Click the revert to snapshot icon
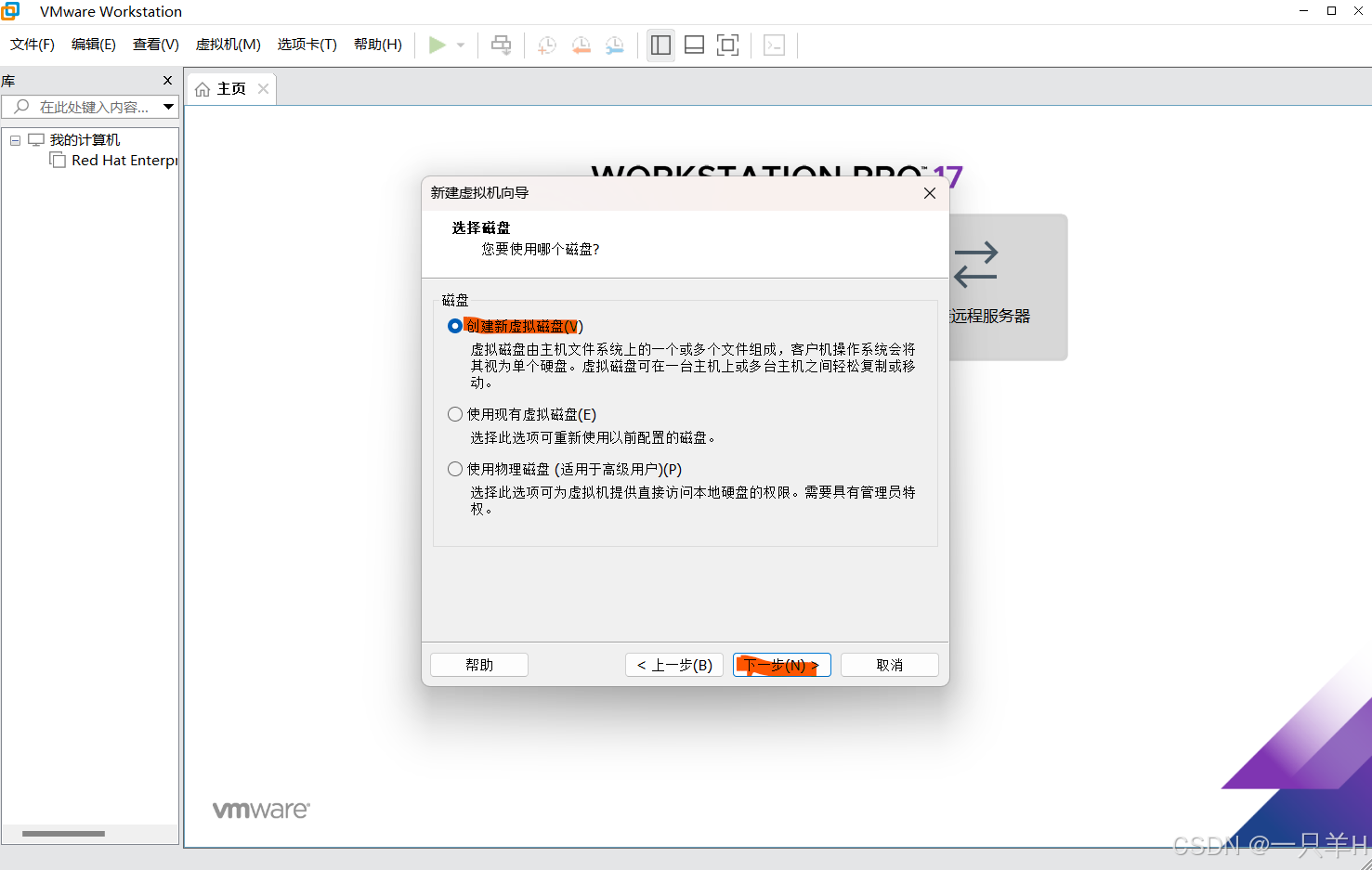 pyautogui.click(x=581, y=45)
